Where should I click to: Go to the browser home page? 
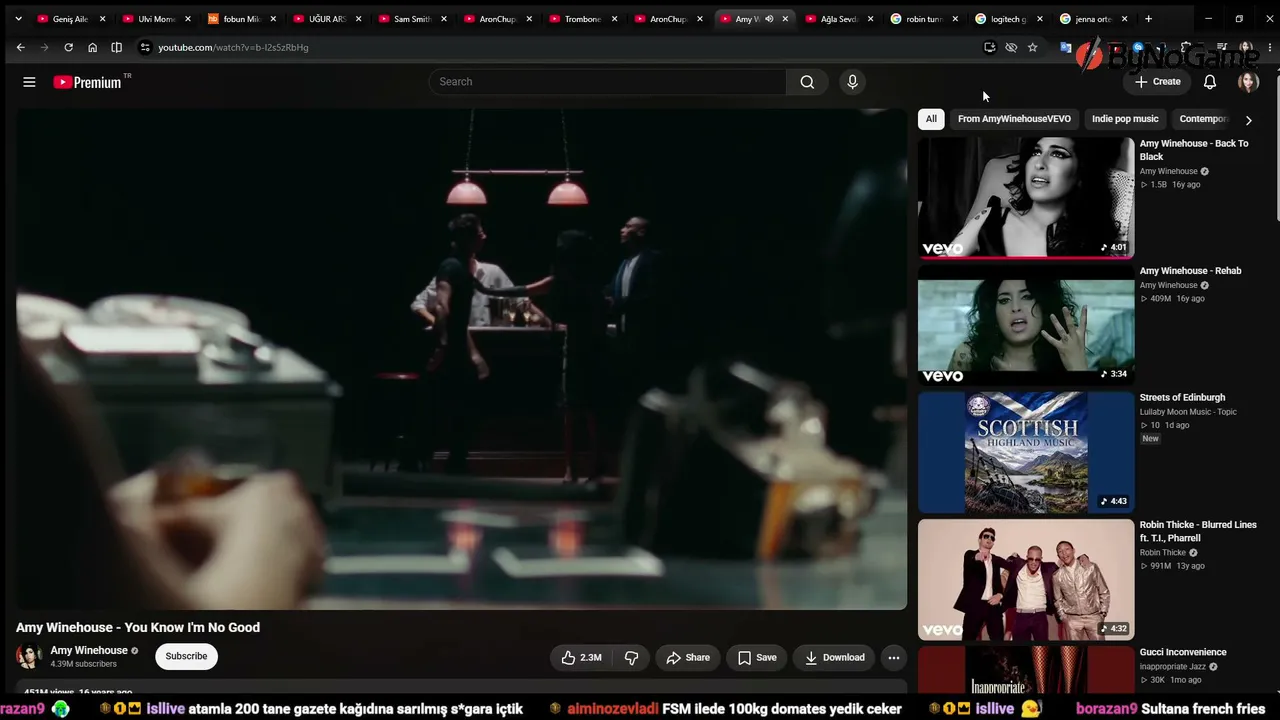point(92,47)
